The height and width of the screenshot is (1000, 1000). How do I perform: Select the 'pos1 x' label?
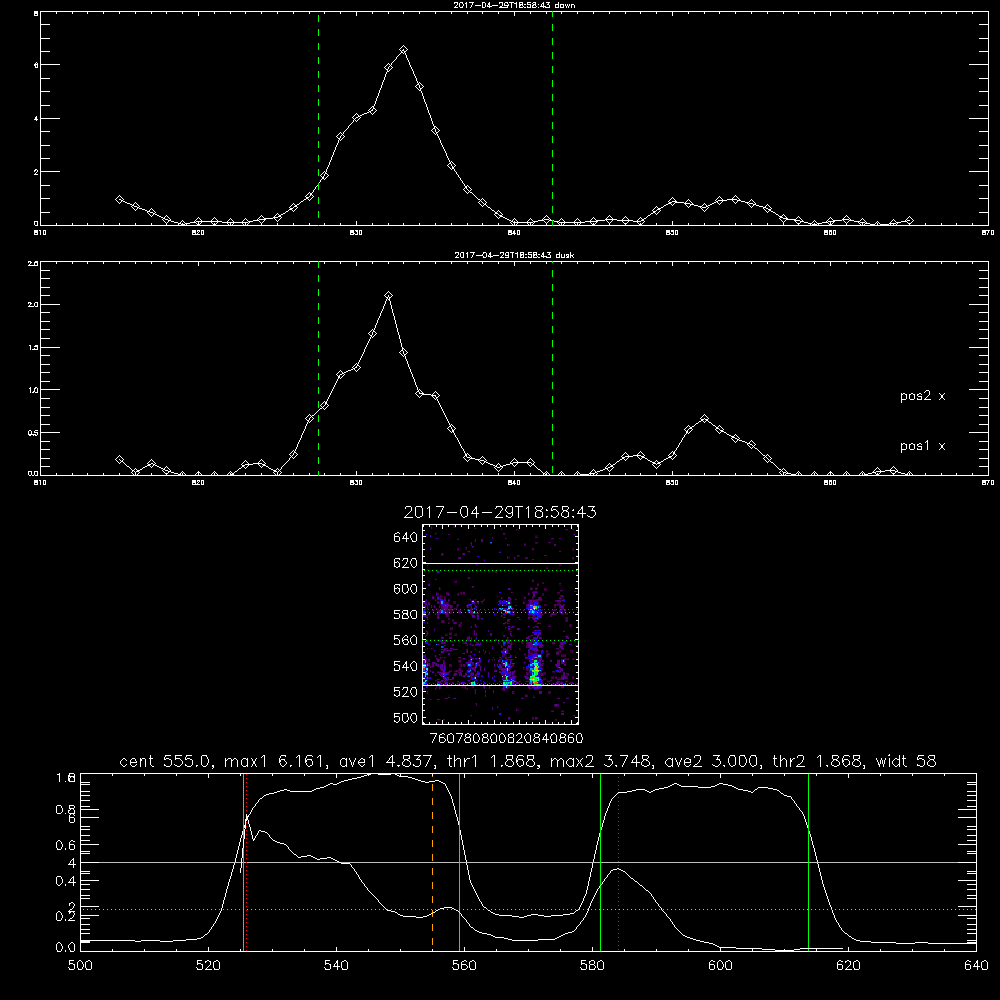[922, 446]
